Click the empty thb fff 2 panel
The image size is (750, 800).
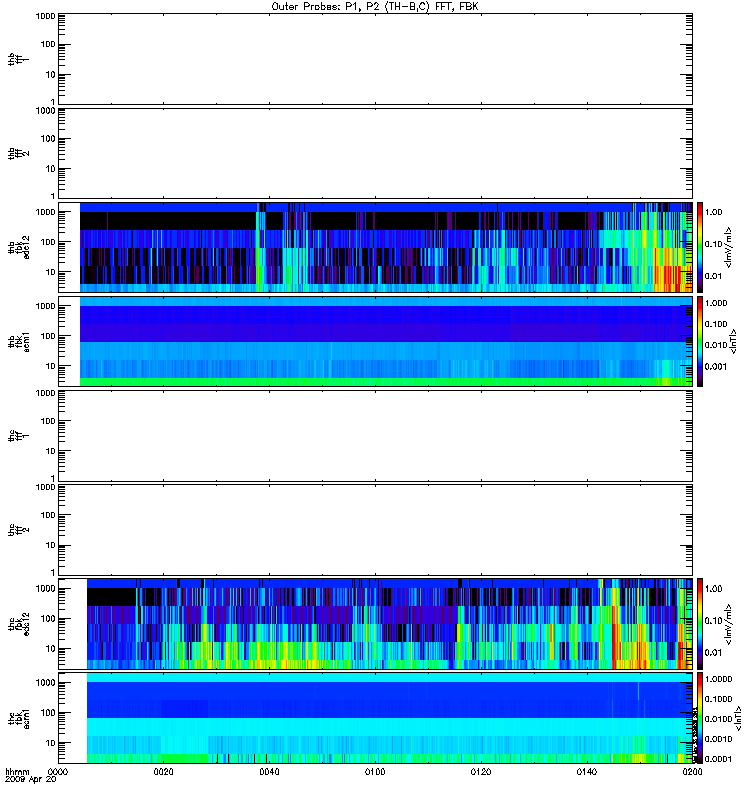click(375, 154)
